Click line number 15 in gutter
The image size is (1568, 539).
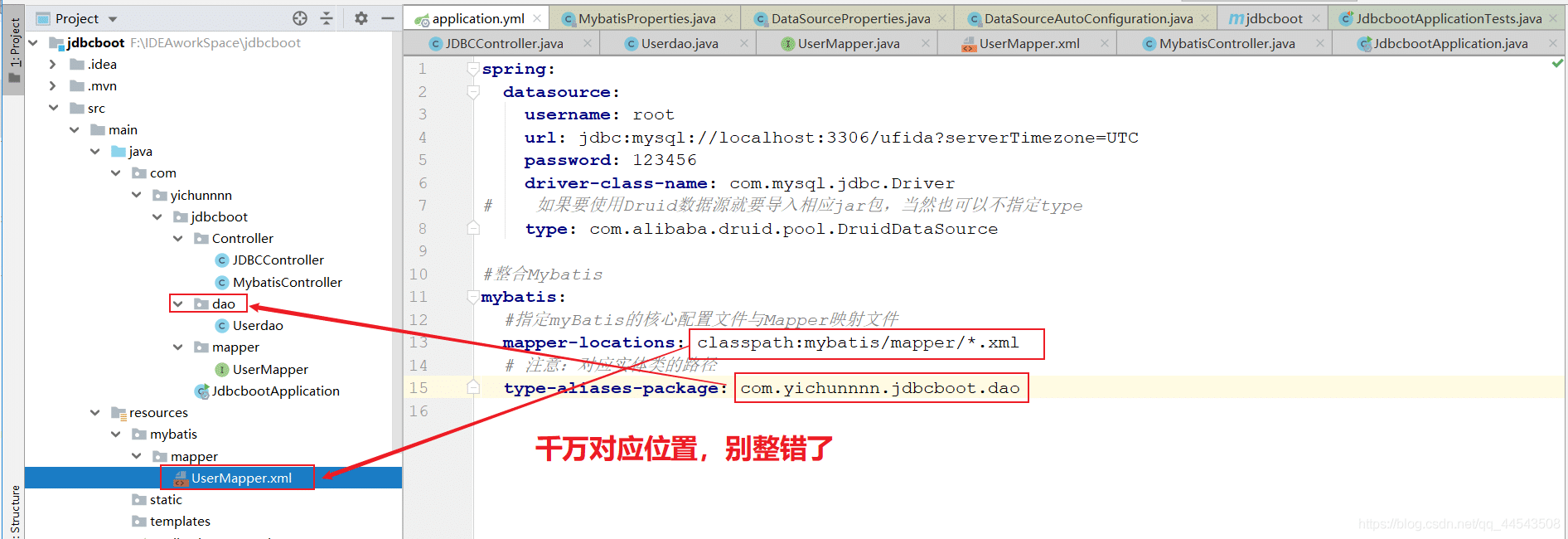419,388
